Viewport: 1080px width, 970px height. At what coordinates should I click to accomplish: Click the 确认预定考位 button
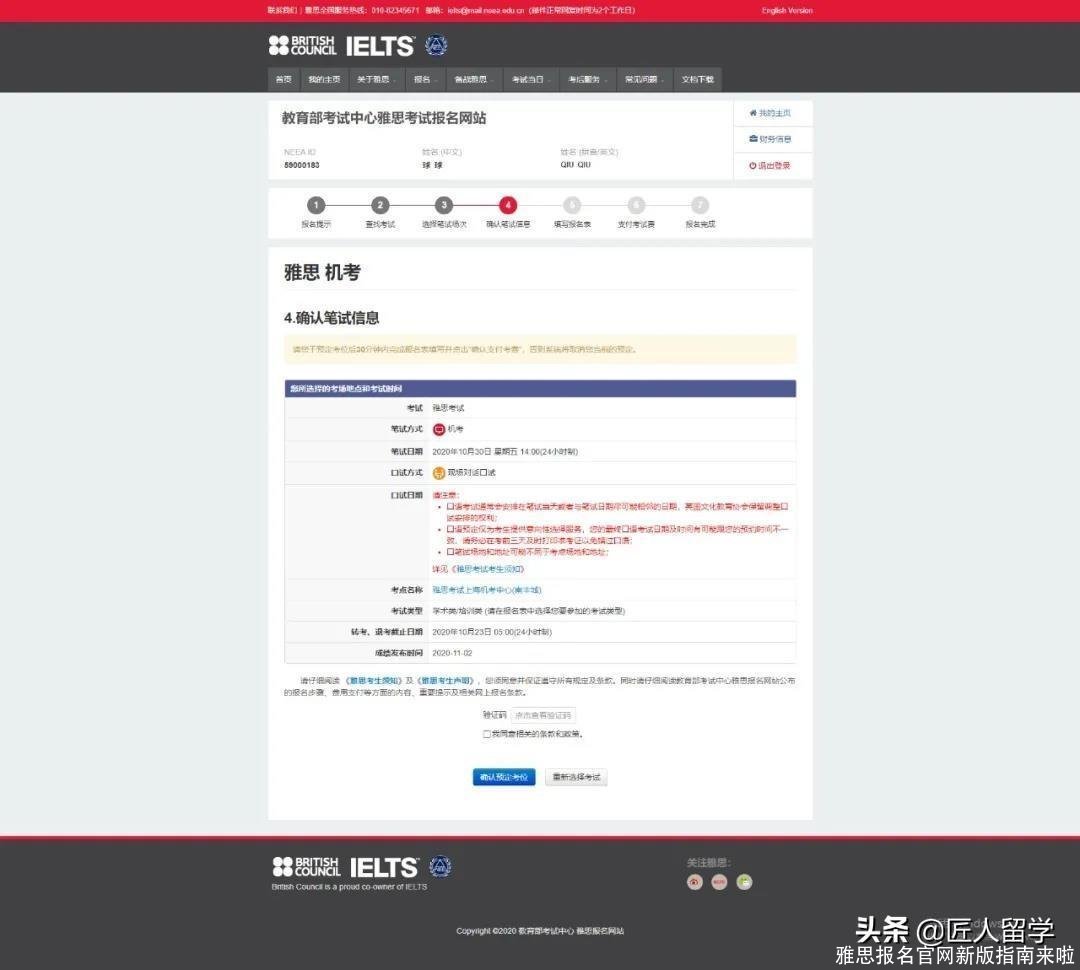tap(503, 776)
